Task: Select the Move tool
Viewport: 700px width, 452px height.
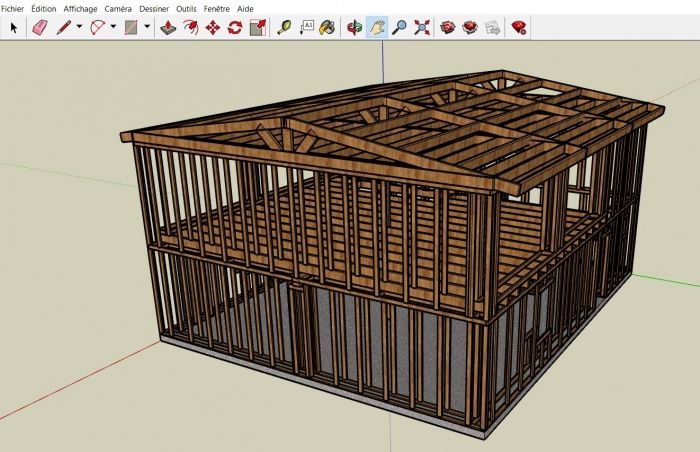Action: [212, 28]
